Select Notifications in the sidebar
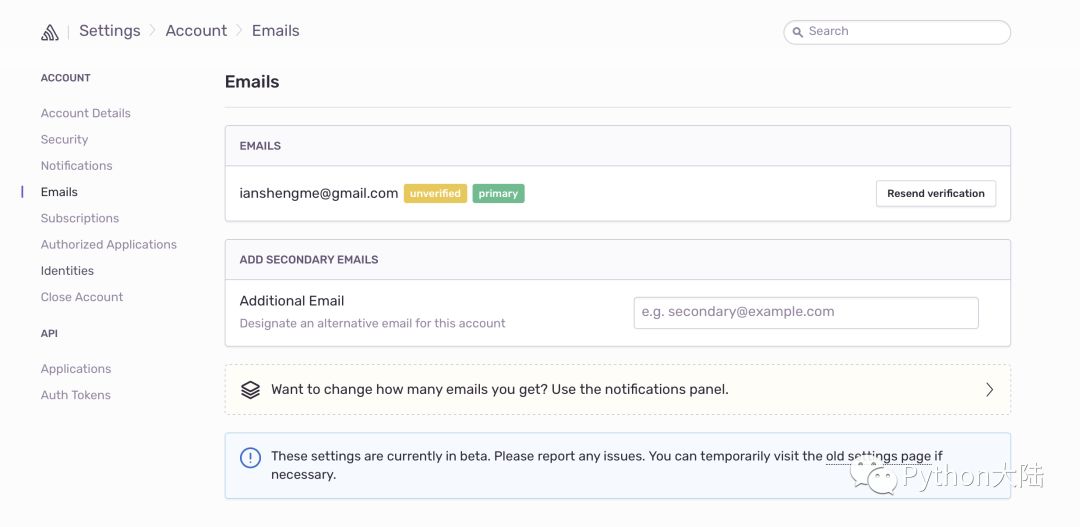The image size is (1080, 527). pyautogui.click(x=76, y=166)
